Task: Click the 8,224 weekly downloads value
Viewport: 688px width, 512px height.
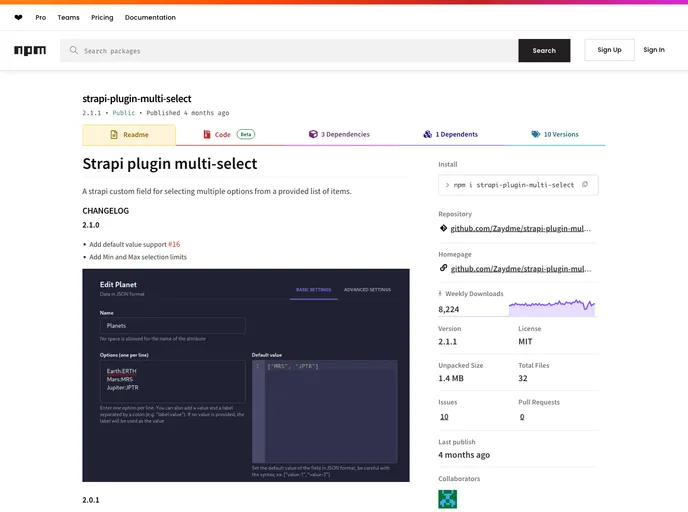Action: tap(448, 309)
